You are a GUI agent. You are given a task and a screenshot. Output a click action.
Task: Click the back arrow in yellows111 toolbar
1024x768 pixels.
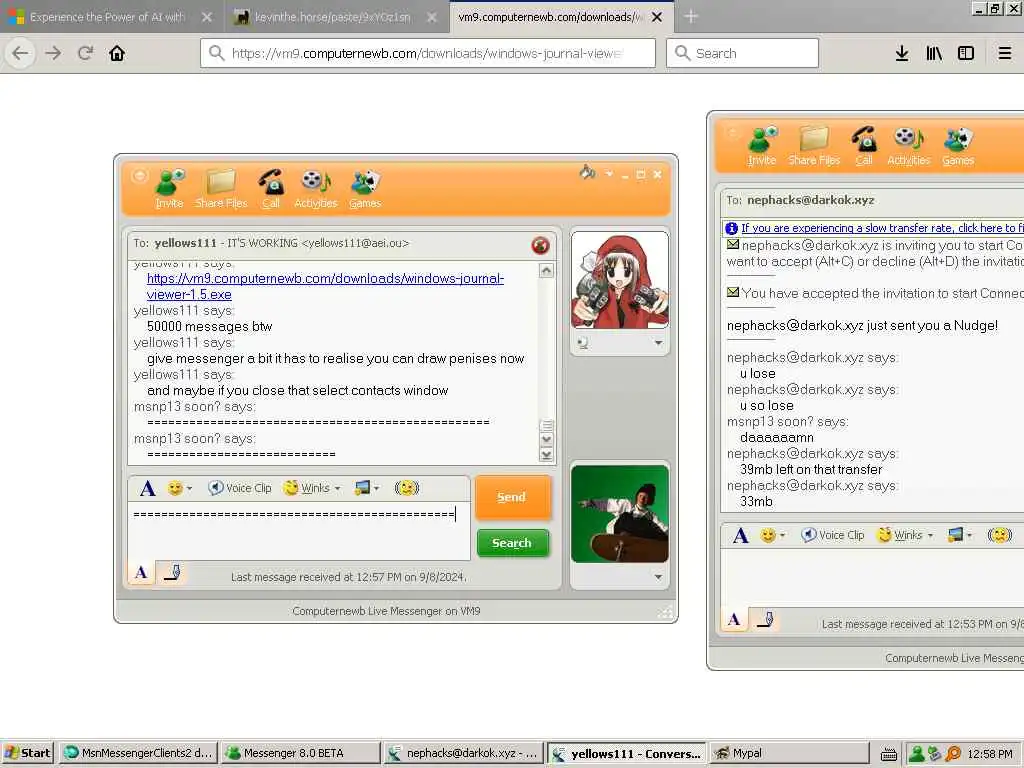(x=139, y=176)
